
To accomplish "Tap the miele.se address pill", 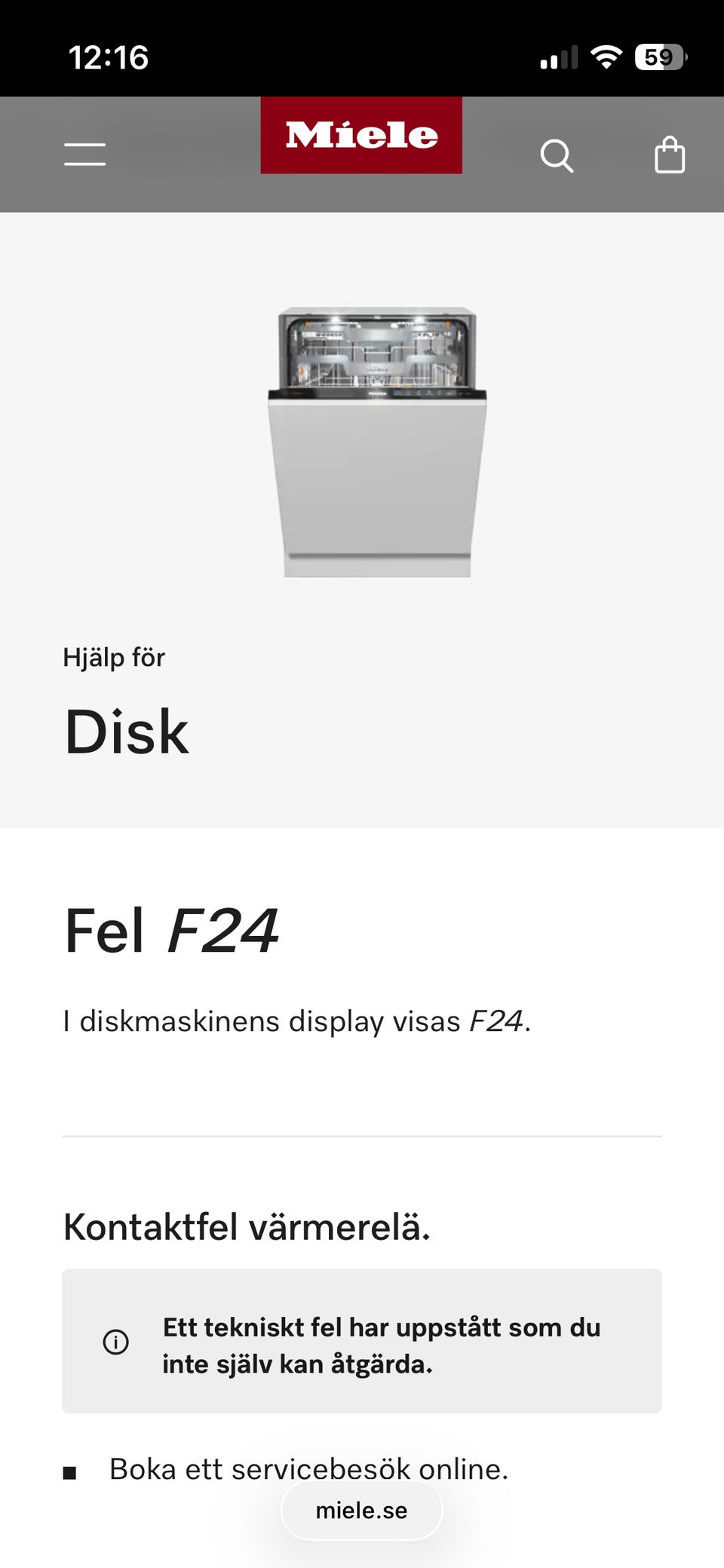I will tap(361, 1510).
